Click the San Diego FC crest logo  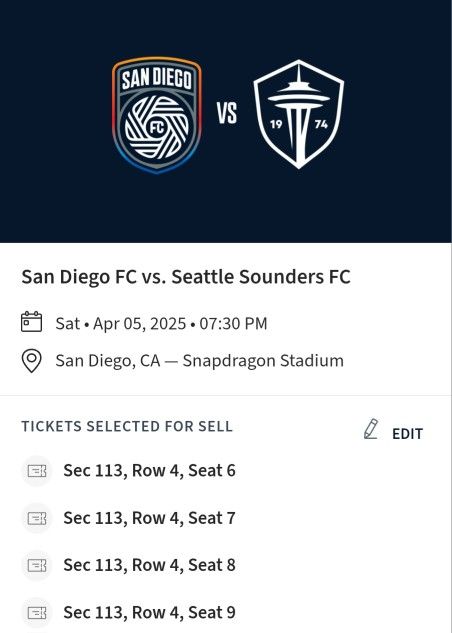(157, 115)
